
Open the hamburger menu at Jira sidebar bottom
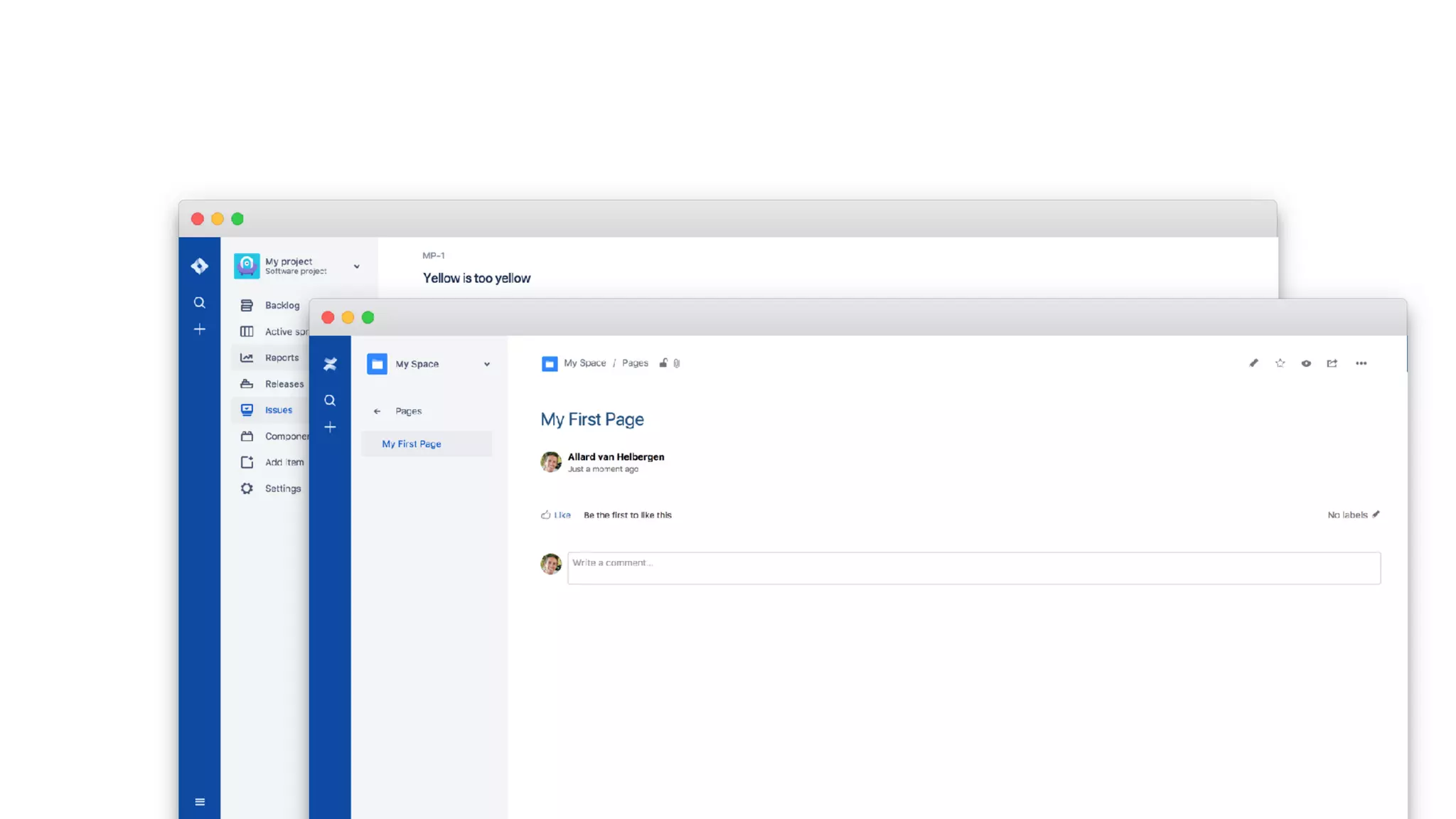coord(200,802)
